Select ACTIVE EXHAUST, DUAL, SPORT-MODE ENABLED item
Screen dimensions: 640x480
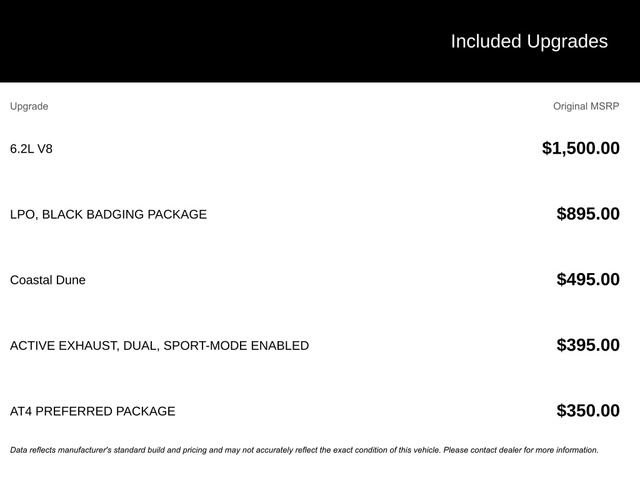[x=160, y=346]
